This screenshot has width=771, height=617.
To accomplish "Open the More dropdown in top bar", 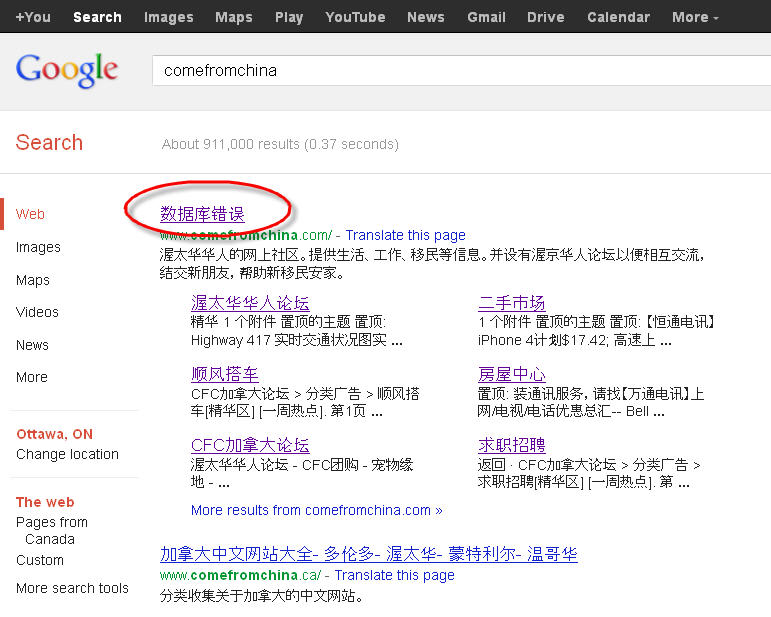I will click(695, 17).
